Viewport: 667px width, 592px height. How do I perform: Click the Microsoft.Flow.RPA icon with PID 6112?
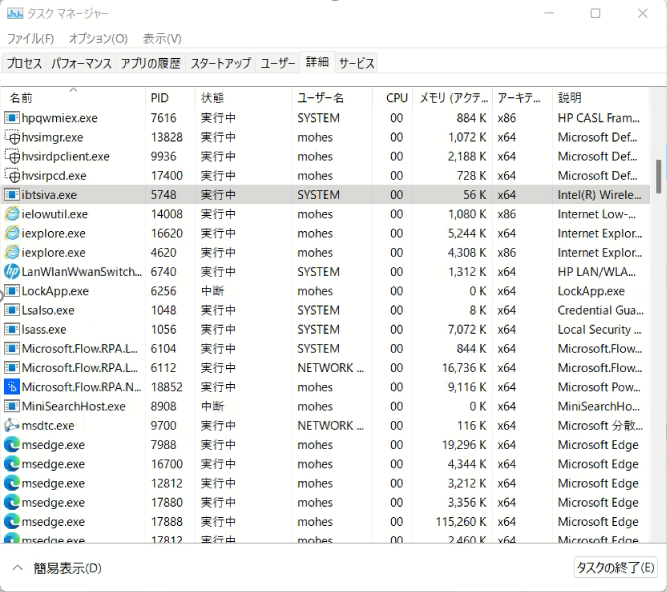pos(12,367)
